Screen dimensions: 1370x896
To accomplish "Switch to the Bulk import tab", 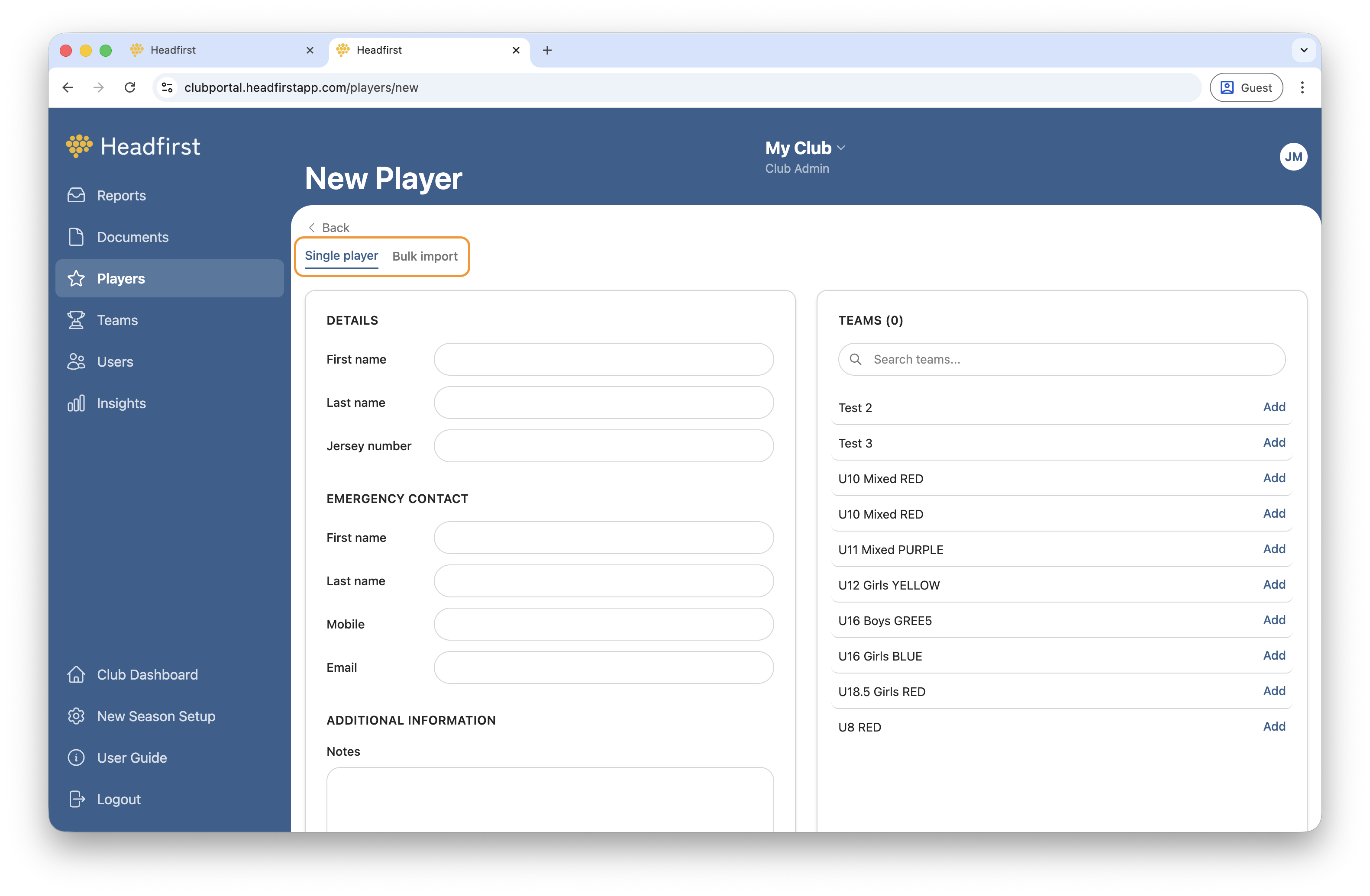I will tap(425, 256).
